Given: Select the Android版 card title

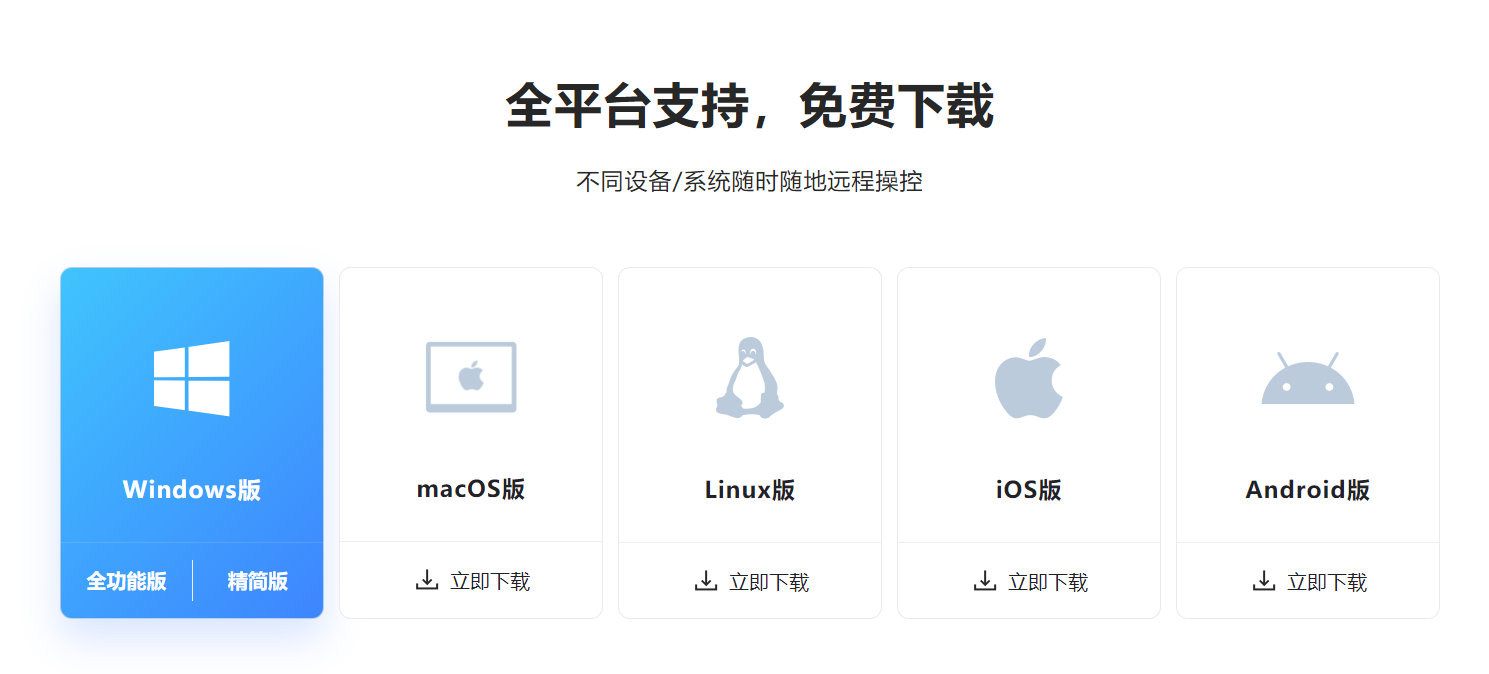Looking at the screenshot, I should tap(1308, 490).
